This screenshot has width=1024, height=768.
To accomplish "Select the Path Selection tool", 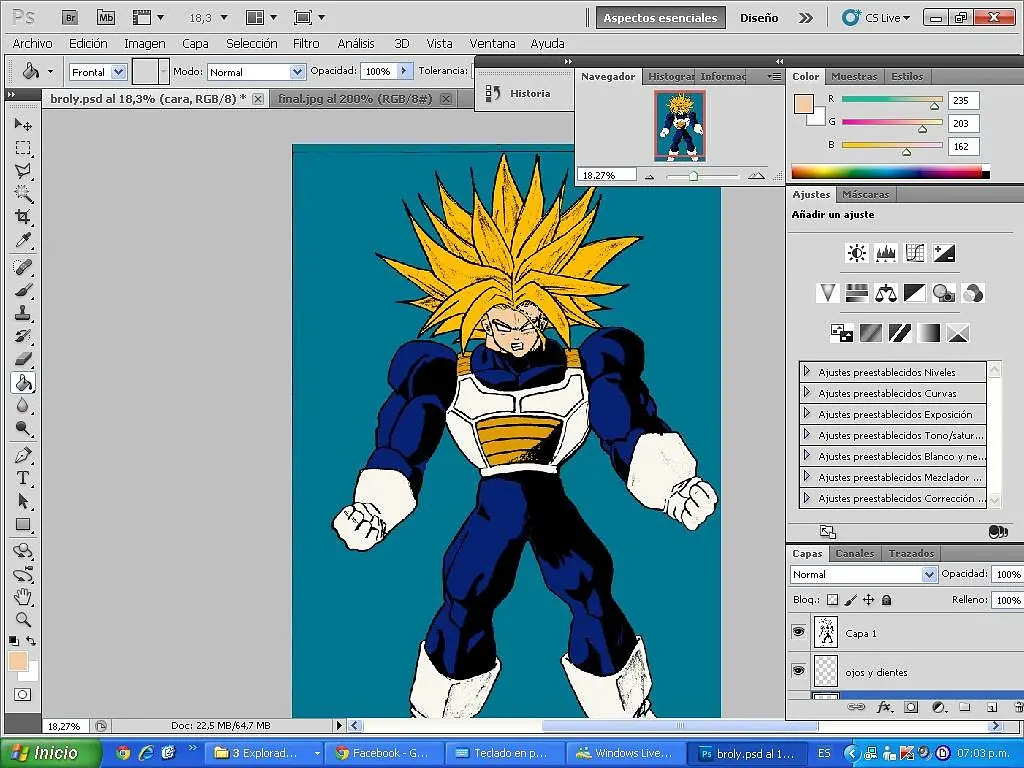I will (x=23, y=502).
